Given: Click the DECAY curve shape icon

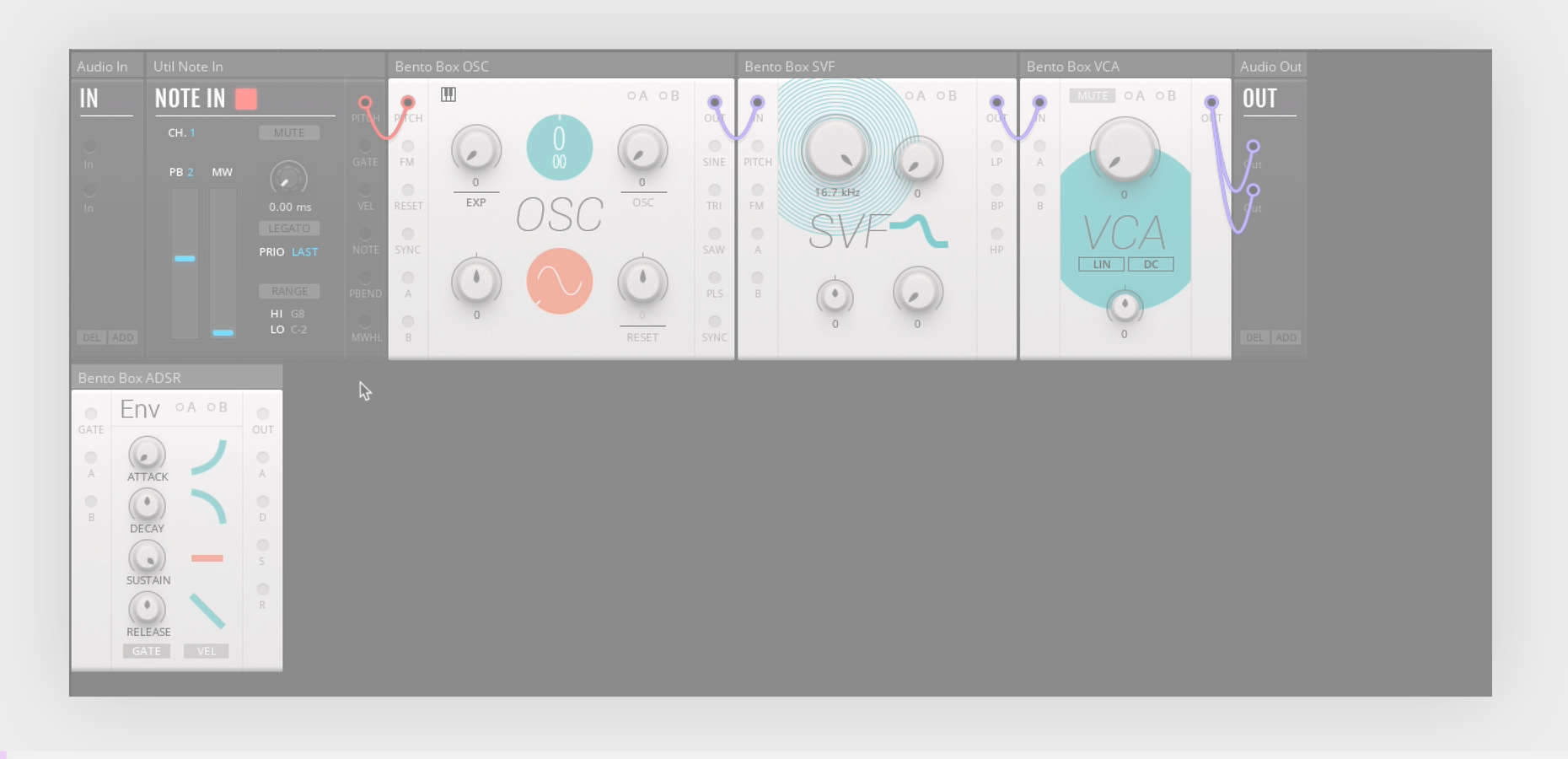Looking at the screenshot, I should pyautogui.click(x=207, y=507).
